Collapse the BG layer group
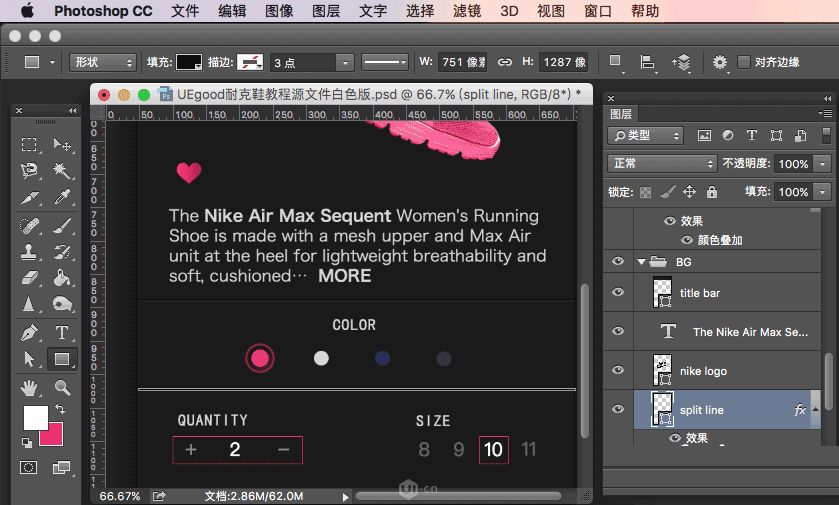 [641, 262]
